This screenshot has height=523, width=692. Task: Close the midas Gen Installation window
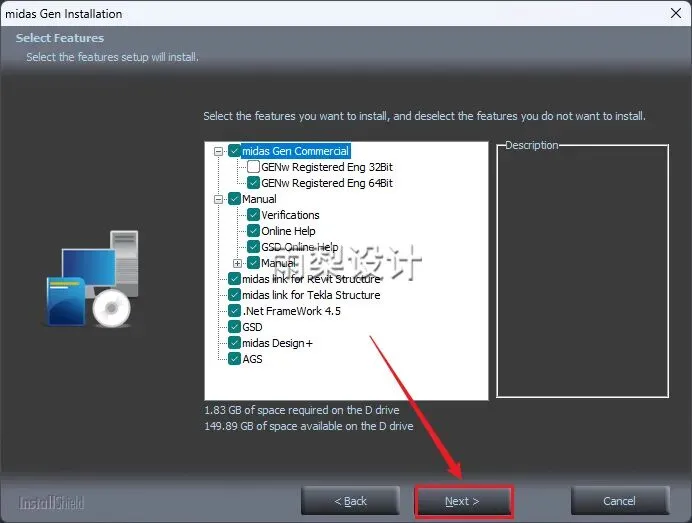tap(676, 13)
